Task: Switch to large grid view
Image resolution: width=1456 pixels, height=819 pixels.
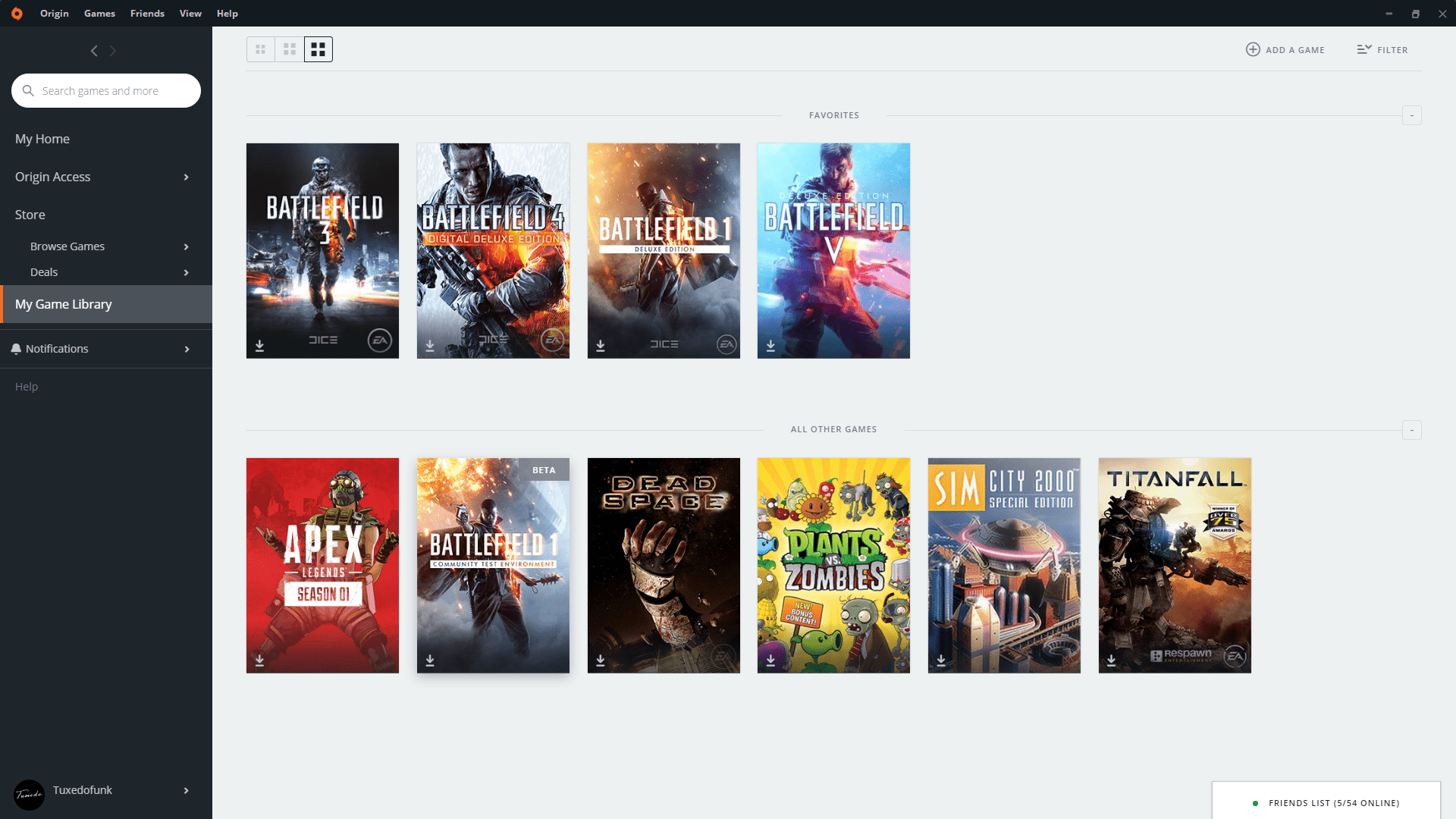Action: tap(318, 49)
